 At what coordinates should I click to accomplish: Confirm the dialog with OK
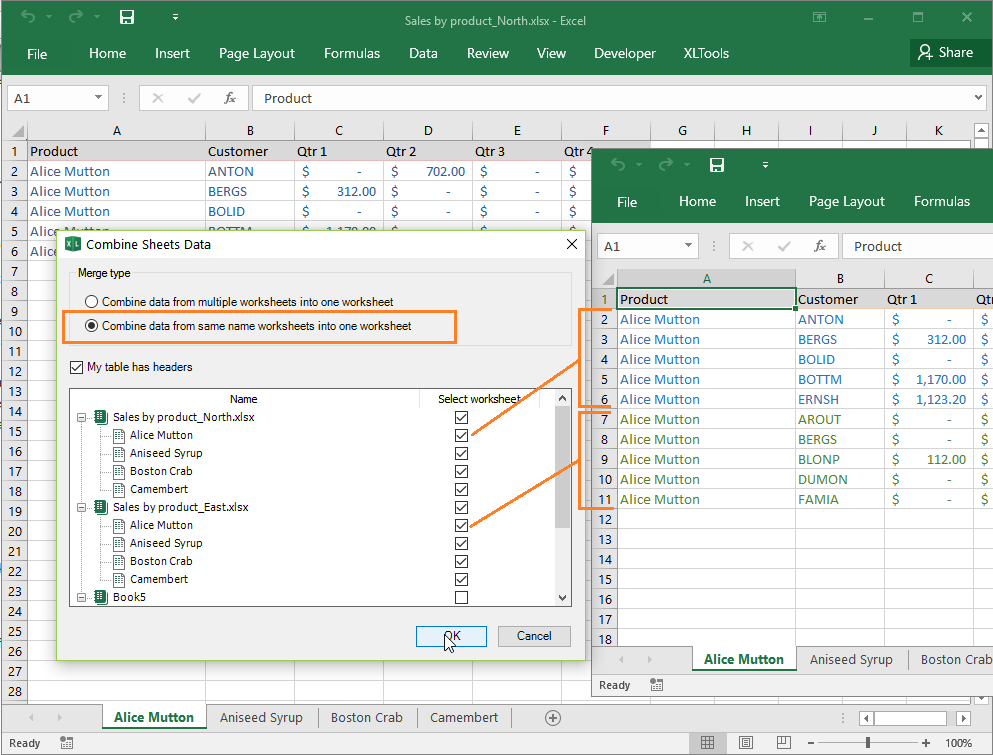pyautogui.click(x=451, y=636)
